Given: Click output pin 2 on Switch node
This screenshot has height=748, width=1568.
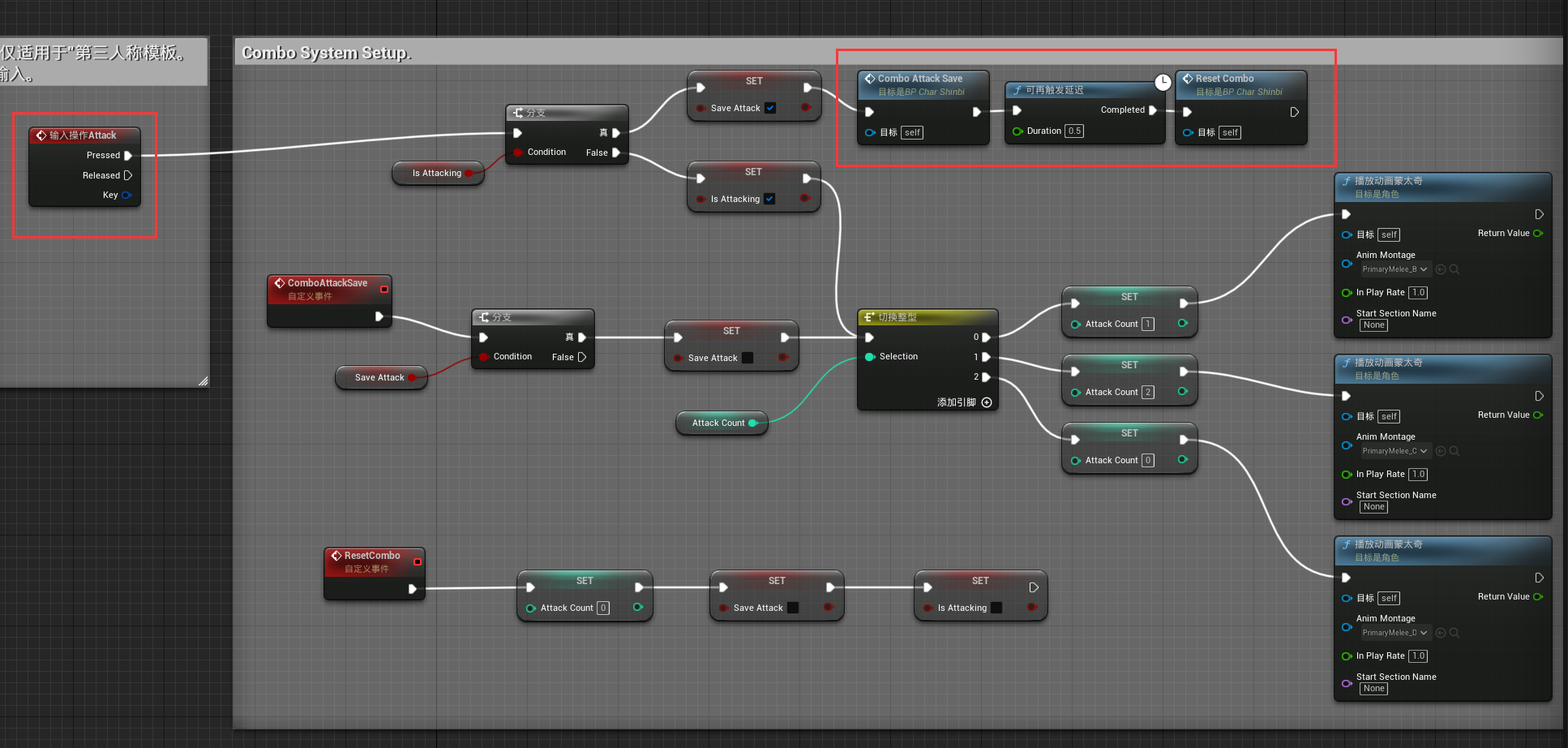Looking at the screenshot, I should pos(986,377).
